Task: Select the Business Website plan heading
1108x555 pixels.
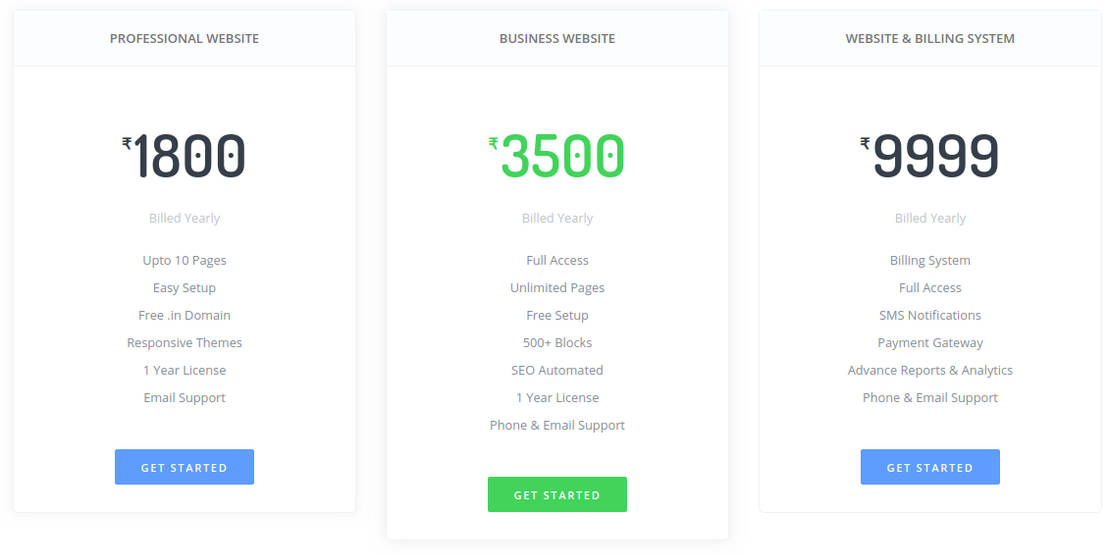Action: (x=557, y=39)
